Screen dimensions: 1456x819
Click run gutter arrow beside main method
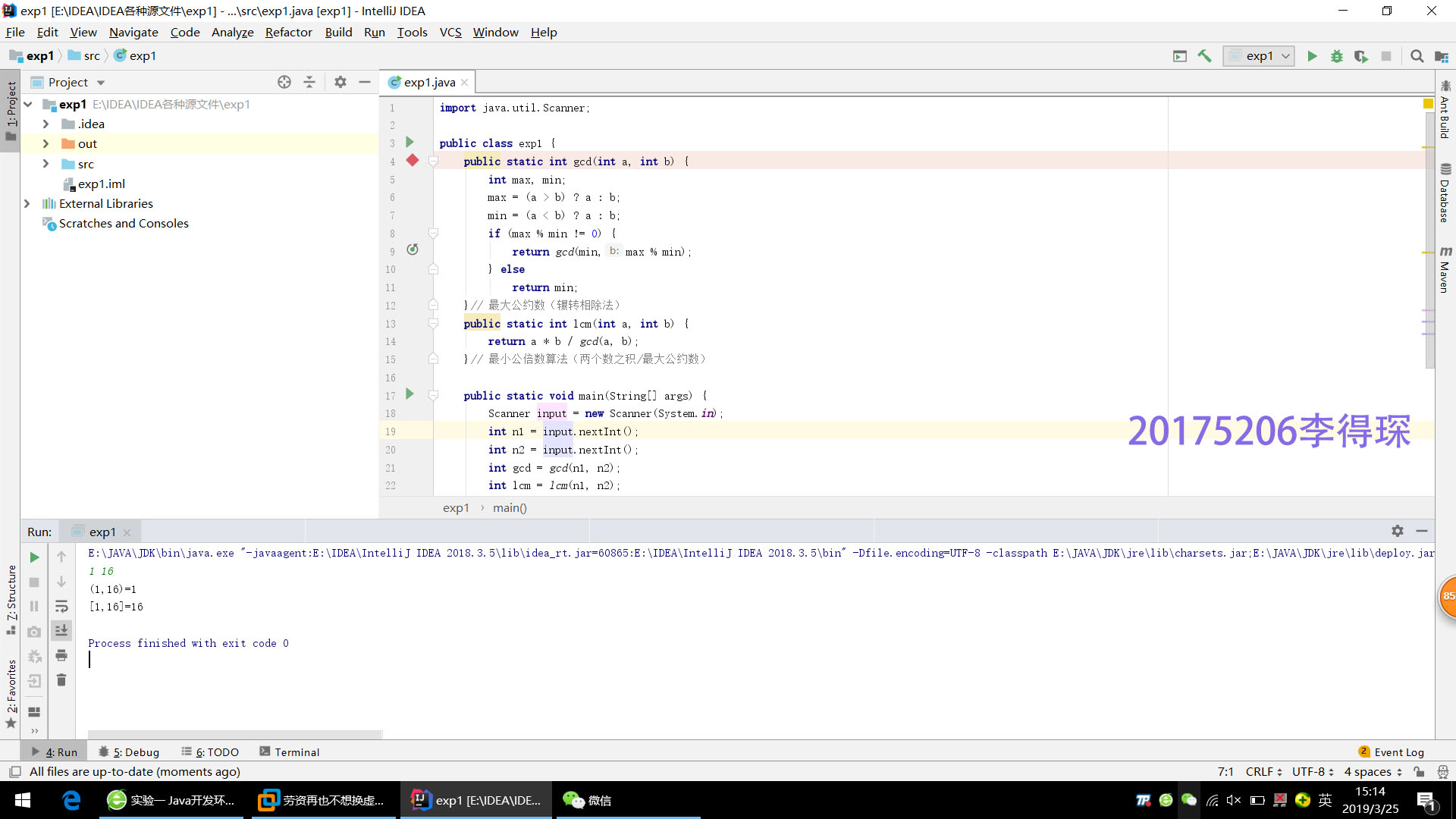pos(410,394)
